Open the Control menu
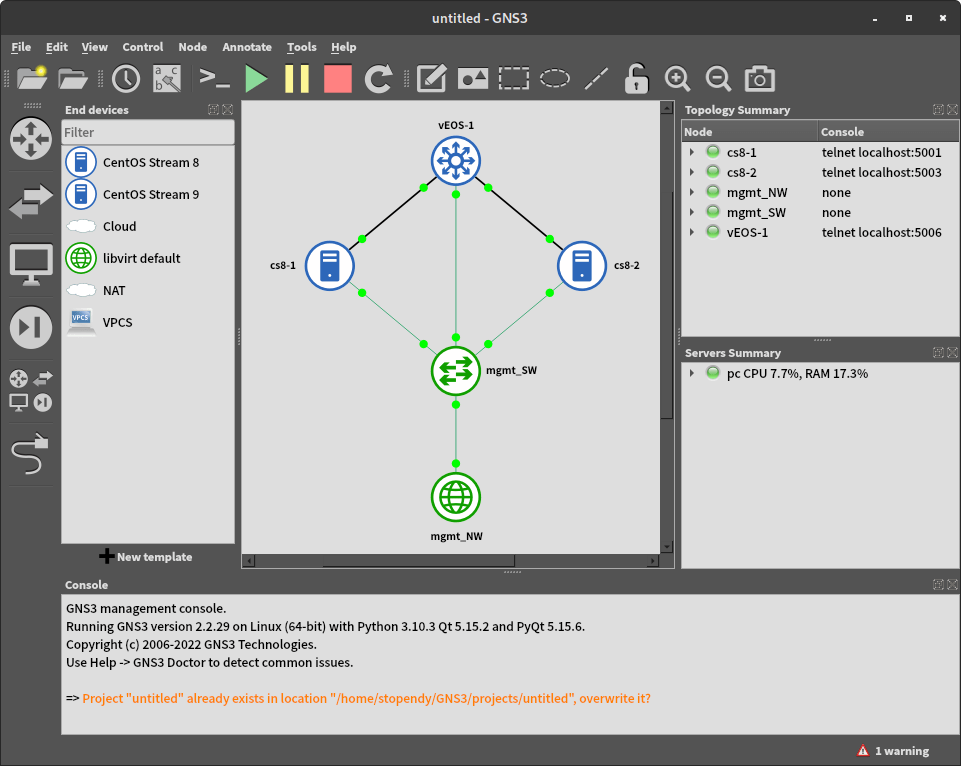This screenshot has height=766, width=961. click(143, 47)
